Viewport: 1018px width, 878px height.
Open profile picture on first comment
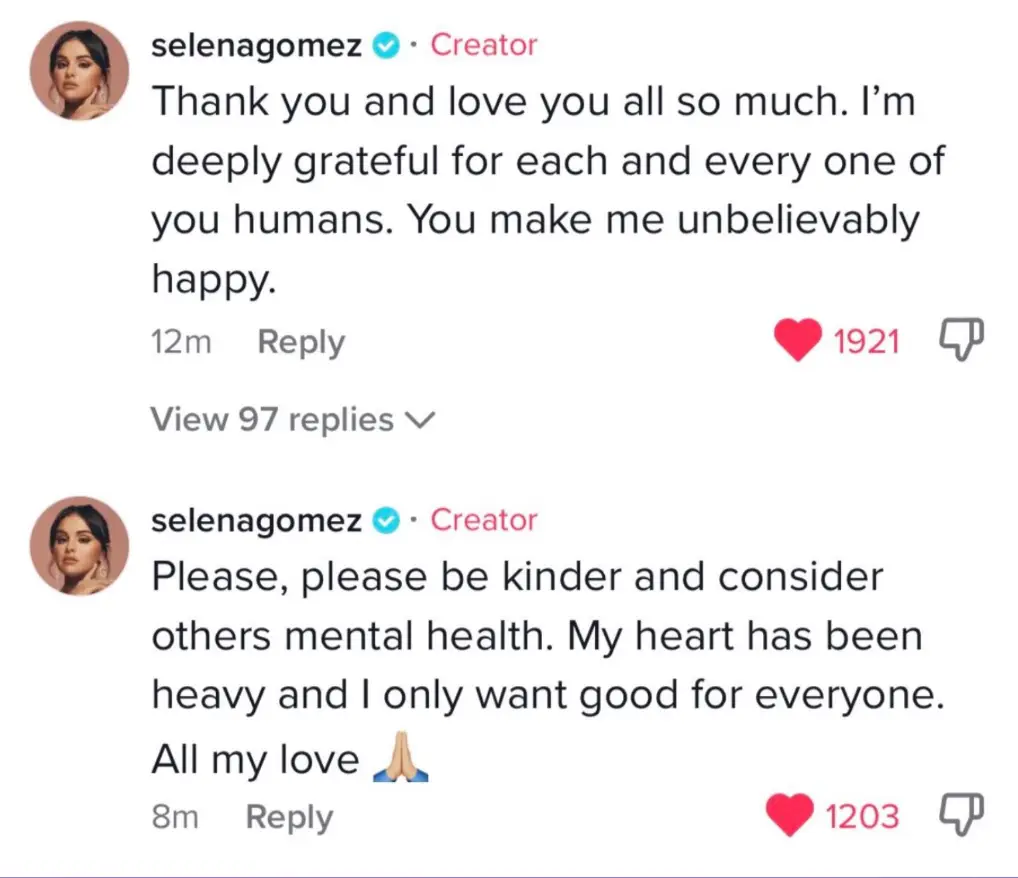[x=81, y=70]
